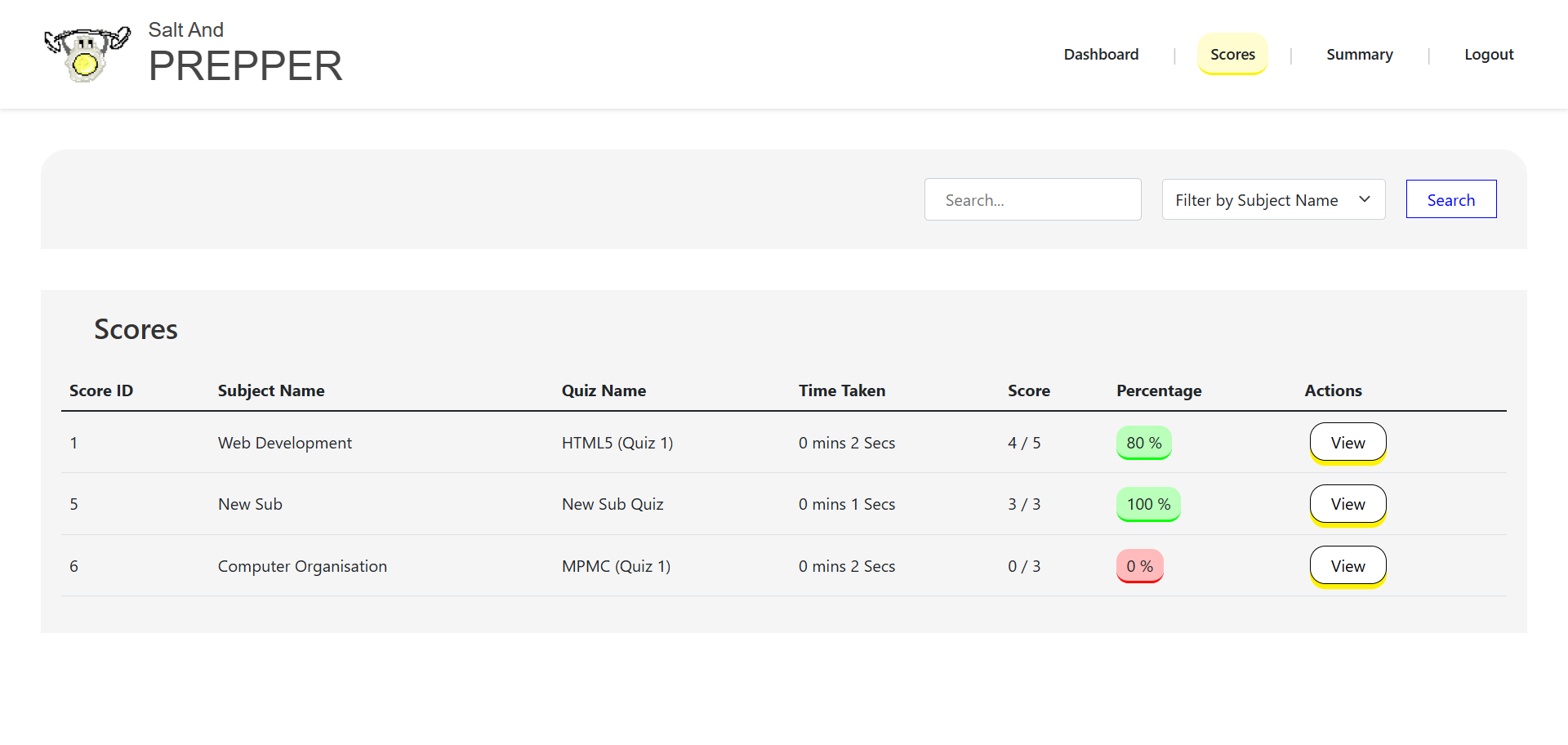The height and width of the screenshot is (745, 1568).
Task: Click the Percentage column header
Action: pos(1159,390)
